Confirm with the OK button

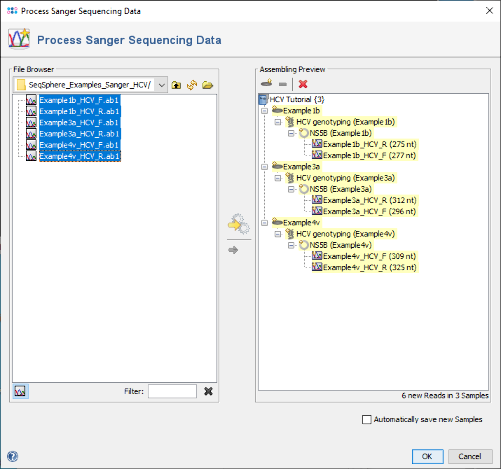click(428, 456)
